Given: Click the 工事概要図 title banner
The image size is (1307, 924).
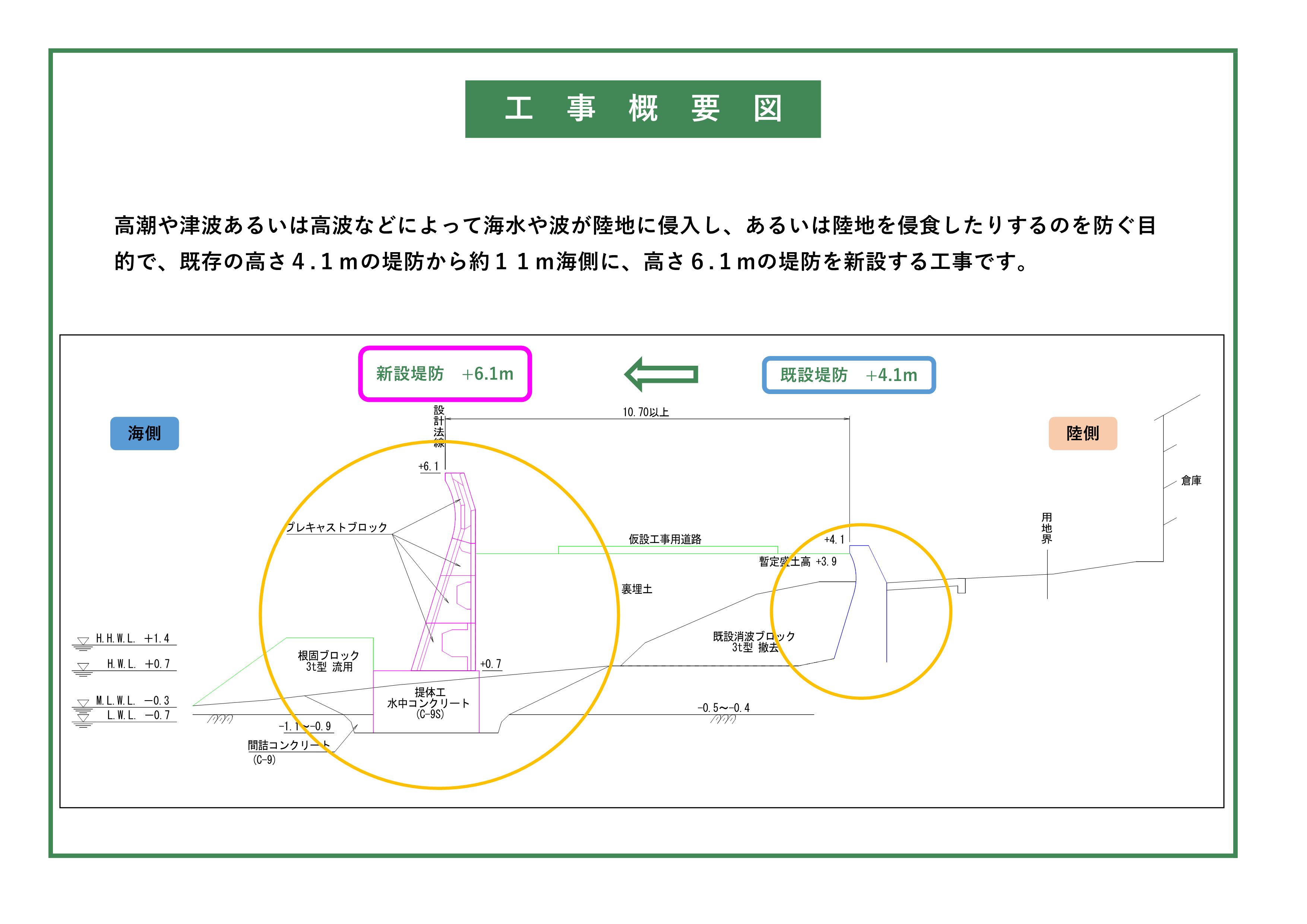Looking at the screenshot, I should click(643, 109).
